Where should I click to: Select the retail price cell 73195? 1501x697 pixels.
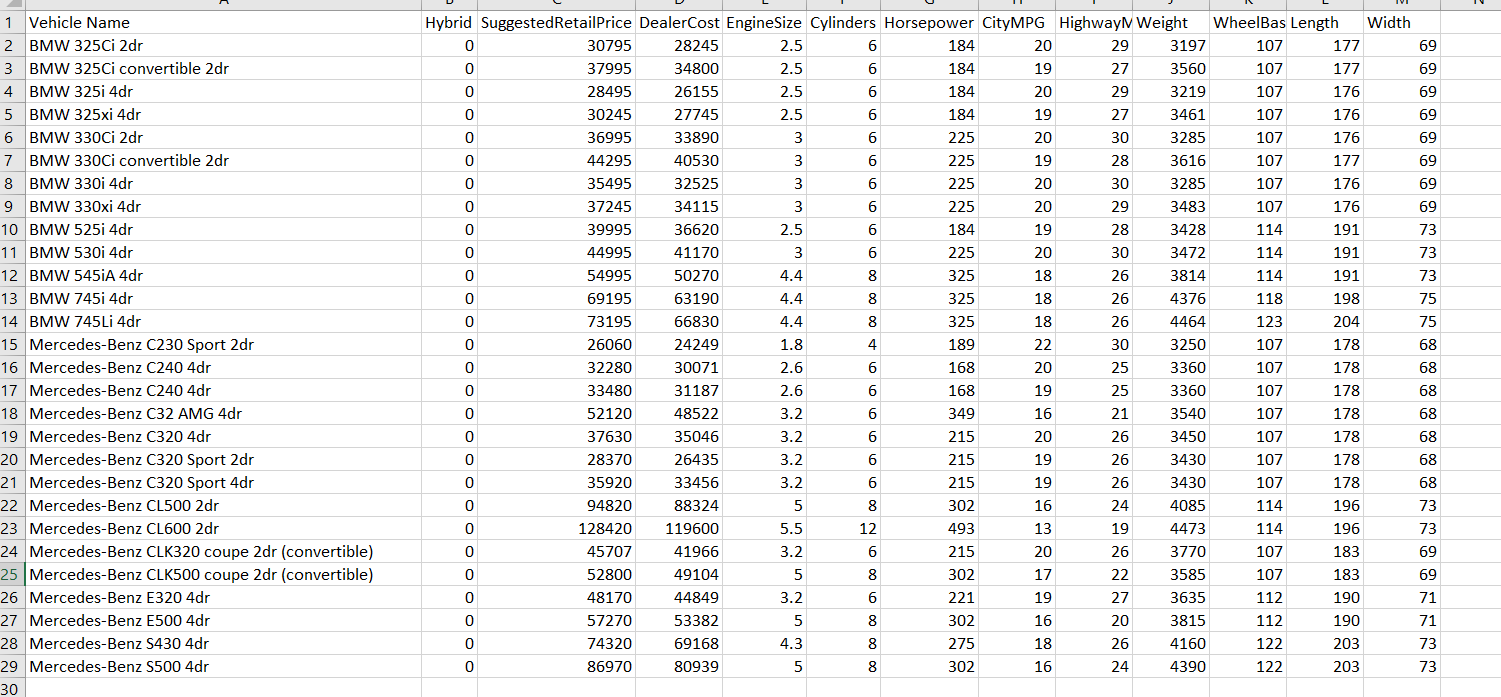[x=556, y=321]
